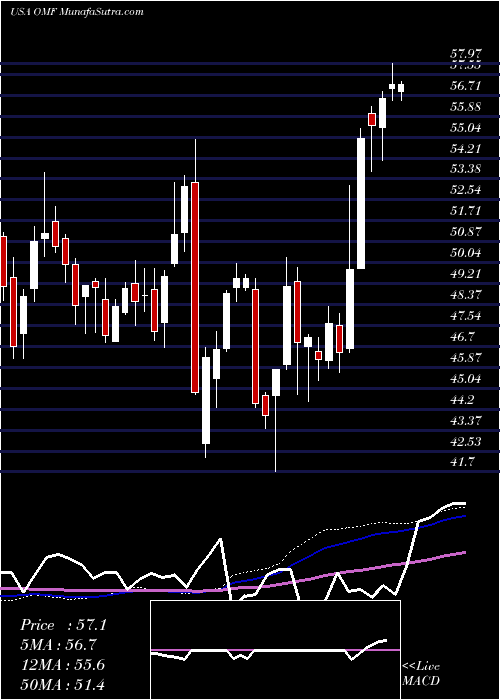This screenshot has width=500, height=700.
Task: Select the 50.04 price axis label
Action: click(x=466, y=253)
